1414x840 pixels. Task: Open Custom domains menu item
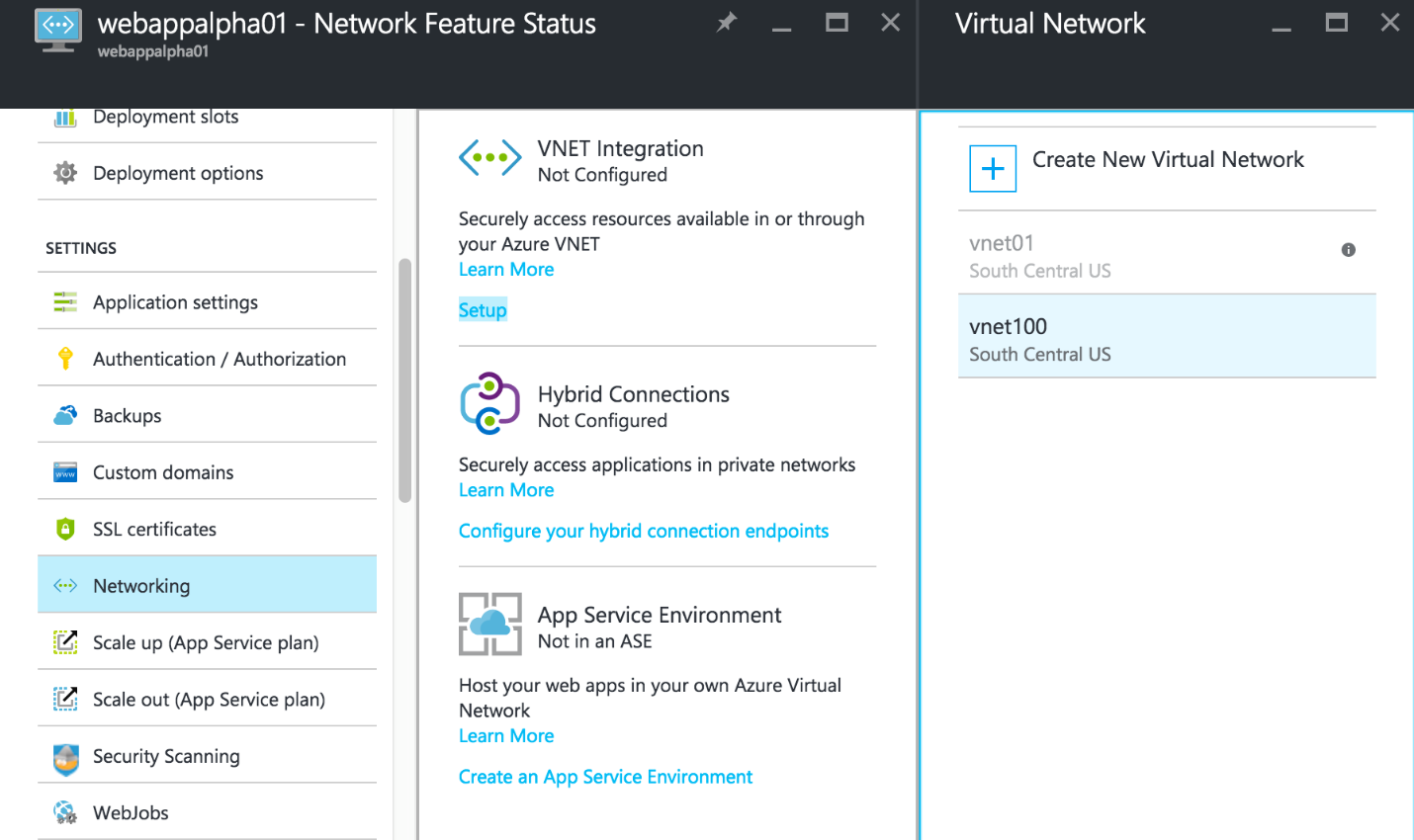pyautogui.click(x=163, y=472)
